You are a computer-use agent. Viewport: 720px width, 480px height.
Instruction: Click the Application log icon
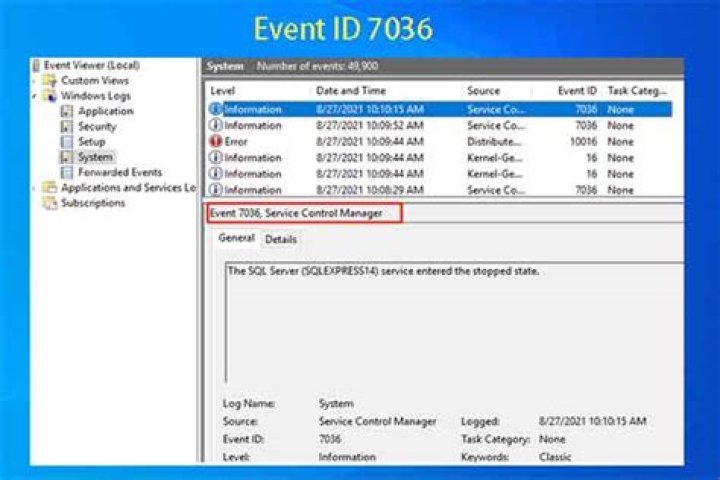(x=67, y=111)
